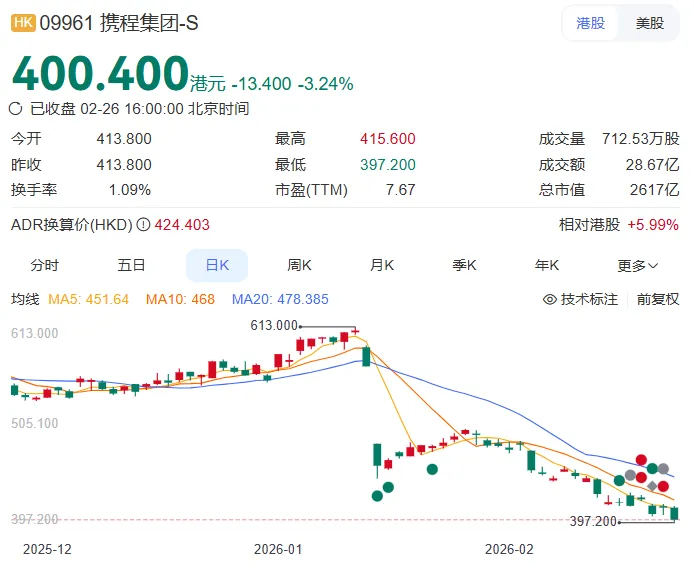
Task: Click the 397.200 low annotation beside the last candle
Action: click(x=593, y=522)
